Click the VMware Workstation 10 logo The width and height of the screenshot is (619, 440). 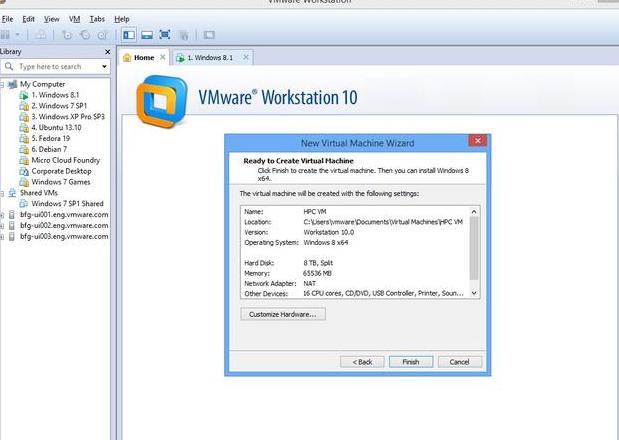click(x=161, y=101)
